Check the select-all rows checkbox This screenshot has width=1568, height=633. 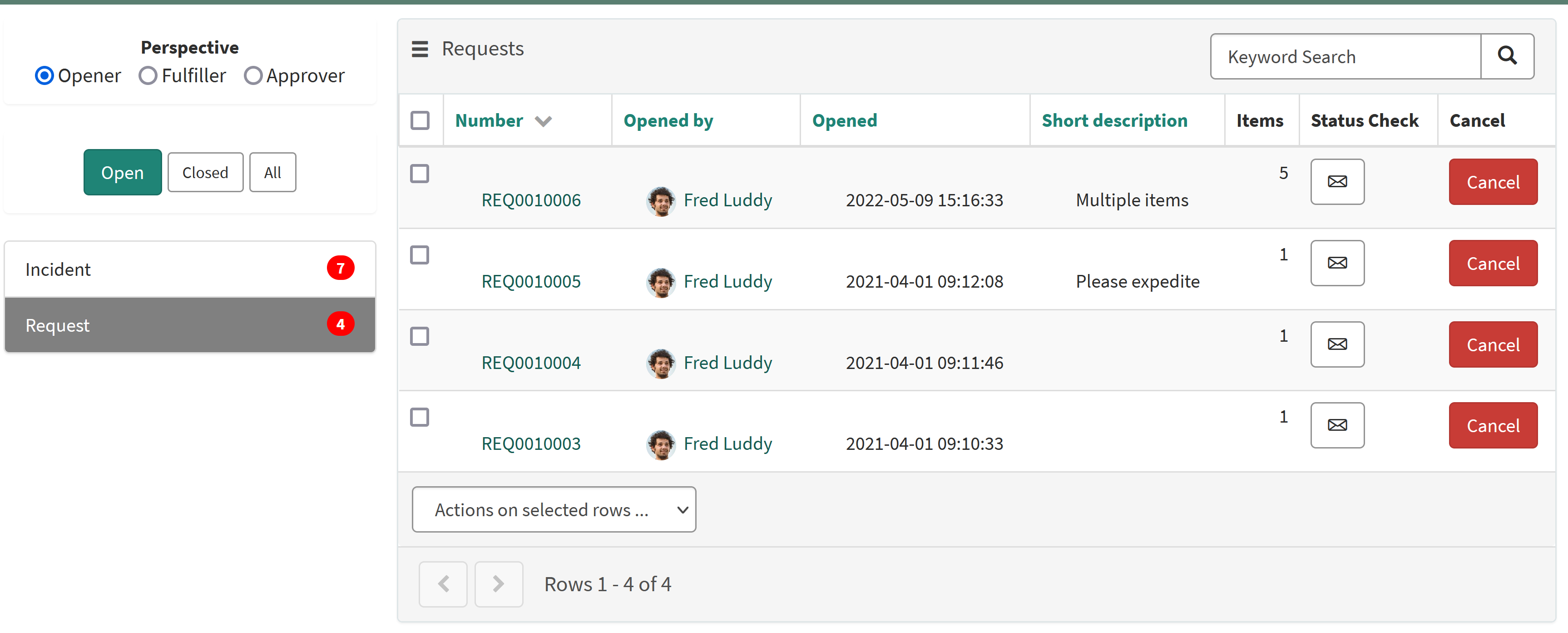[x=420, y=120]
